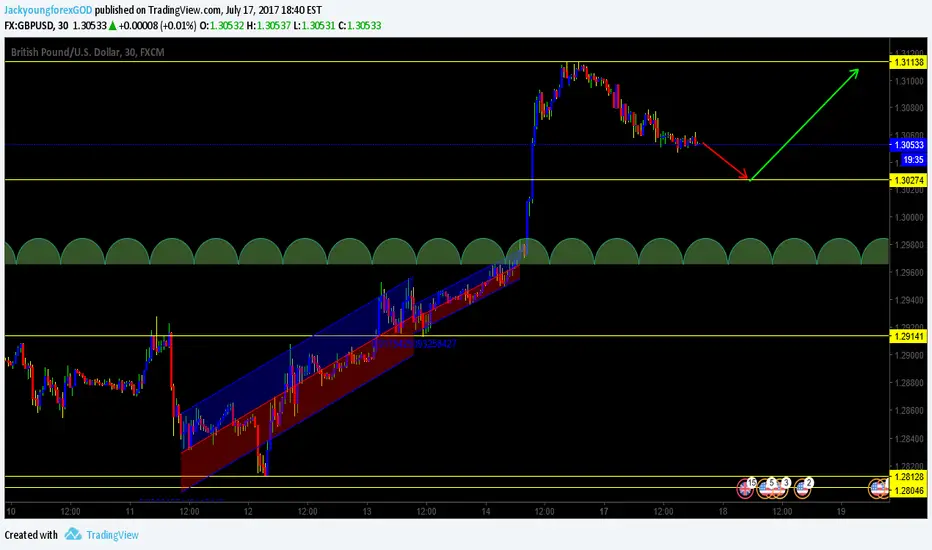Click the O:1.30532 open value
The height and width of the screenshot is (550, 932).
(x=222, y=26)
